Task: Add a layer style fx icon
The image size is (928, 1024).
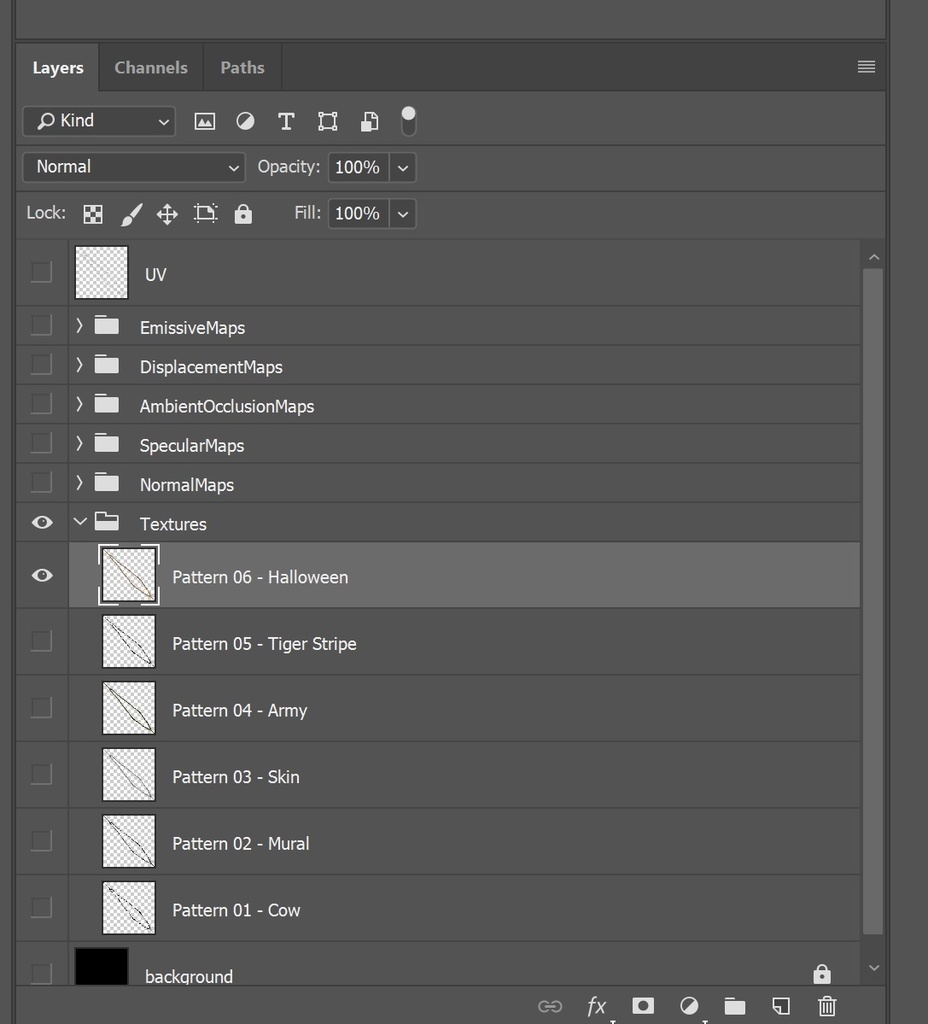Action: point(596,1006)
